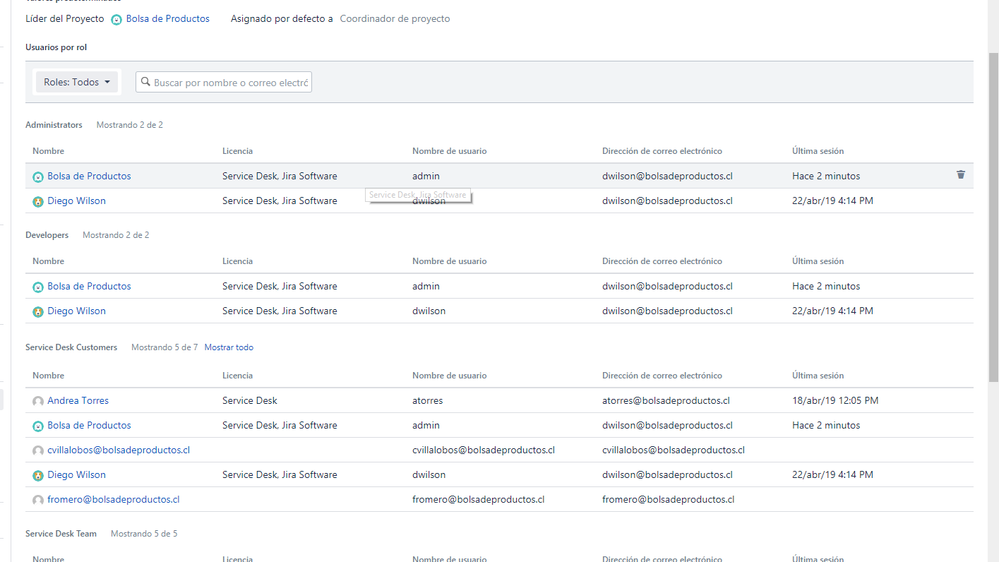Click Hace 2 minutos in Administrators admin row
999x562 pixels.
pyautogui.click(x=826, y=176)
